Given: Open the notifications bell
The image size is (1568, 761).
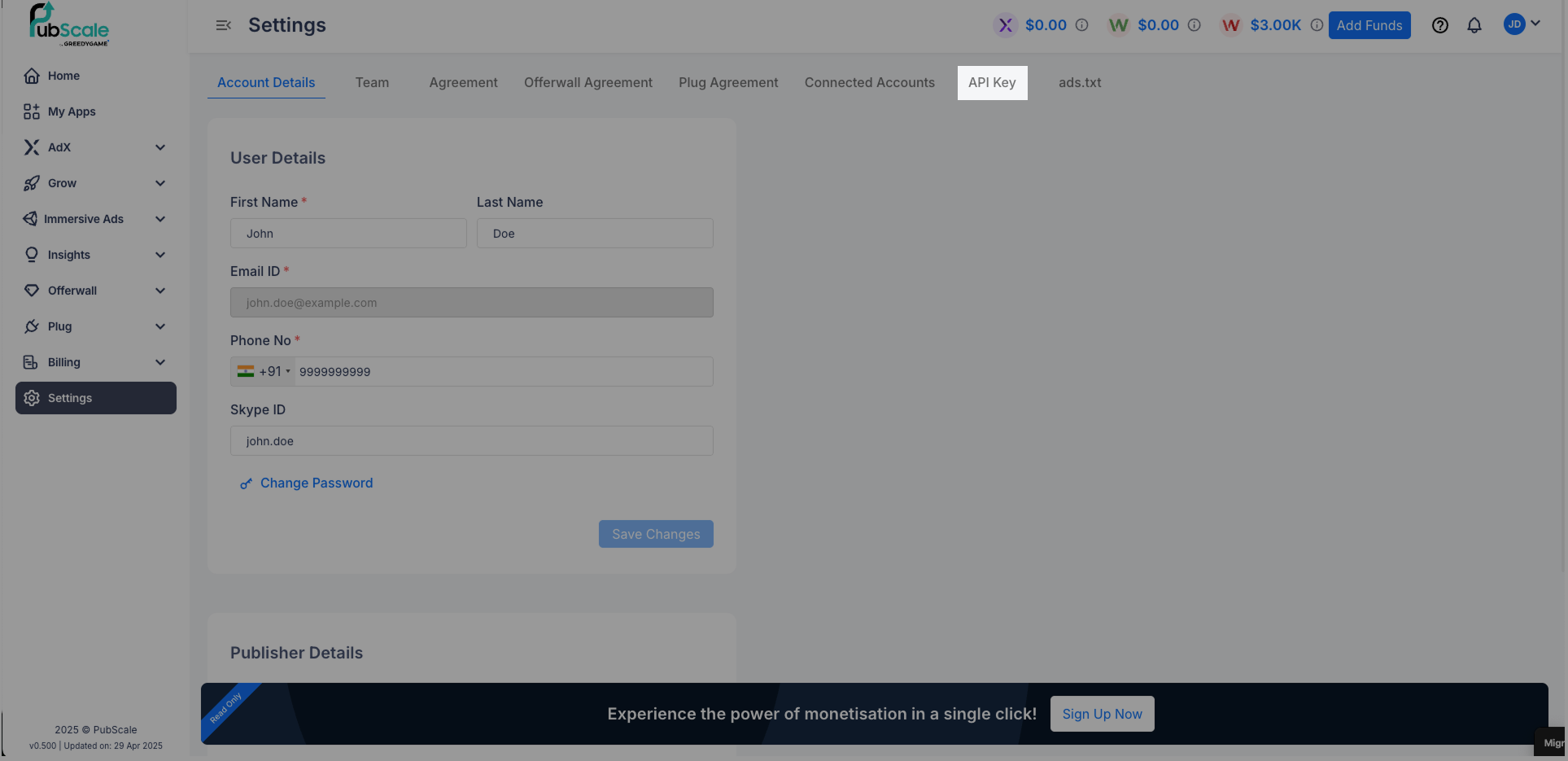Looking at the screenshot, I should 1474,25.
